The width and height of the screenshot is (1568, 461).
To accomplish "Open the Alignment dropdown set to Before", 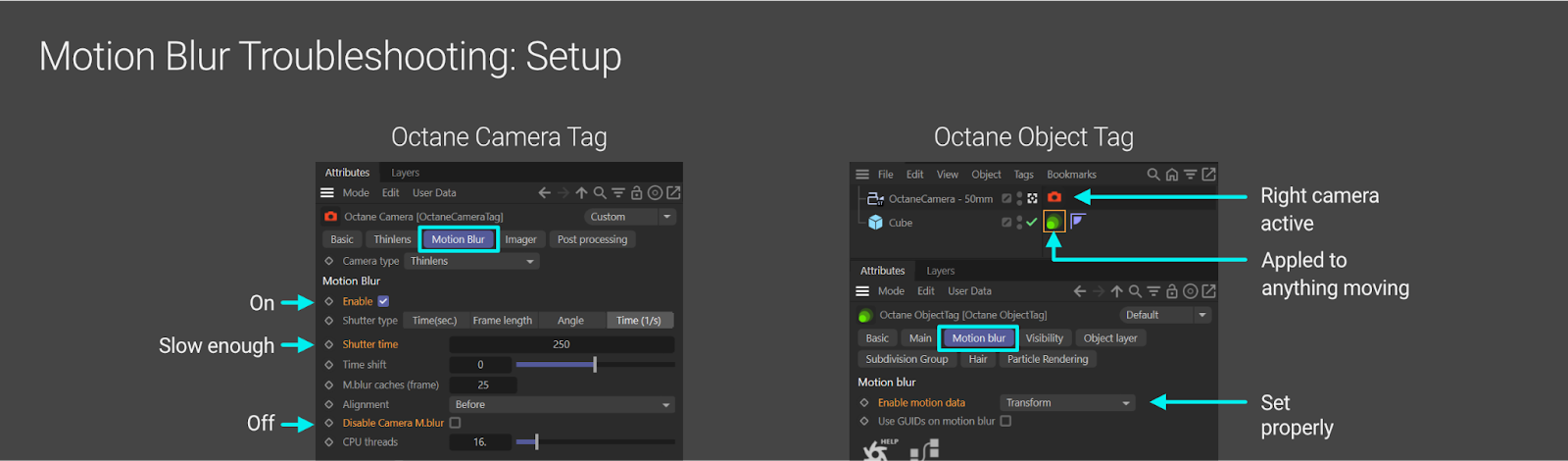I will (562, 404).
